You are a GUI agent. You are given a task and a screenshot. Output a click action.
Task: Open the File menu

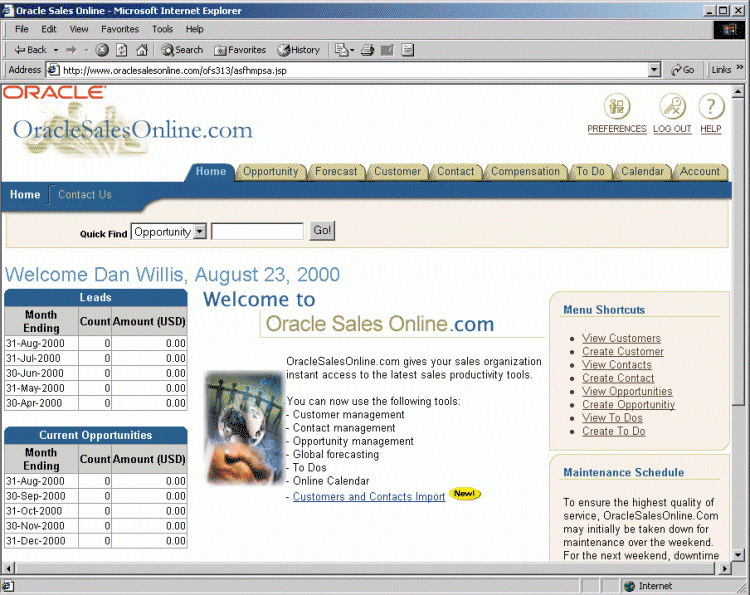22,29
